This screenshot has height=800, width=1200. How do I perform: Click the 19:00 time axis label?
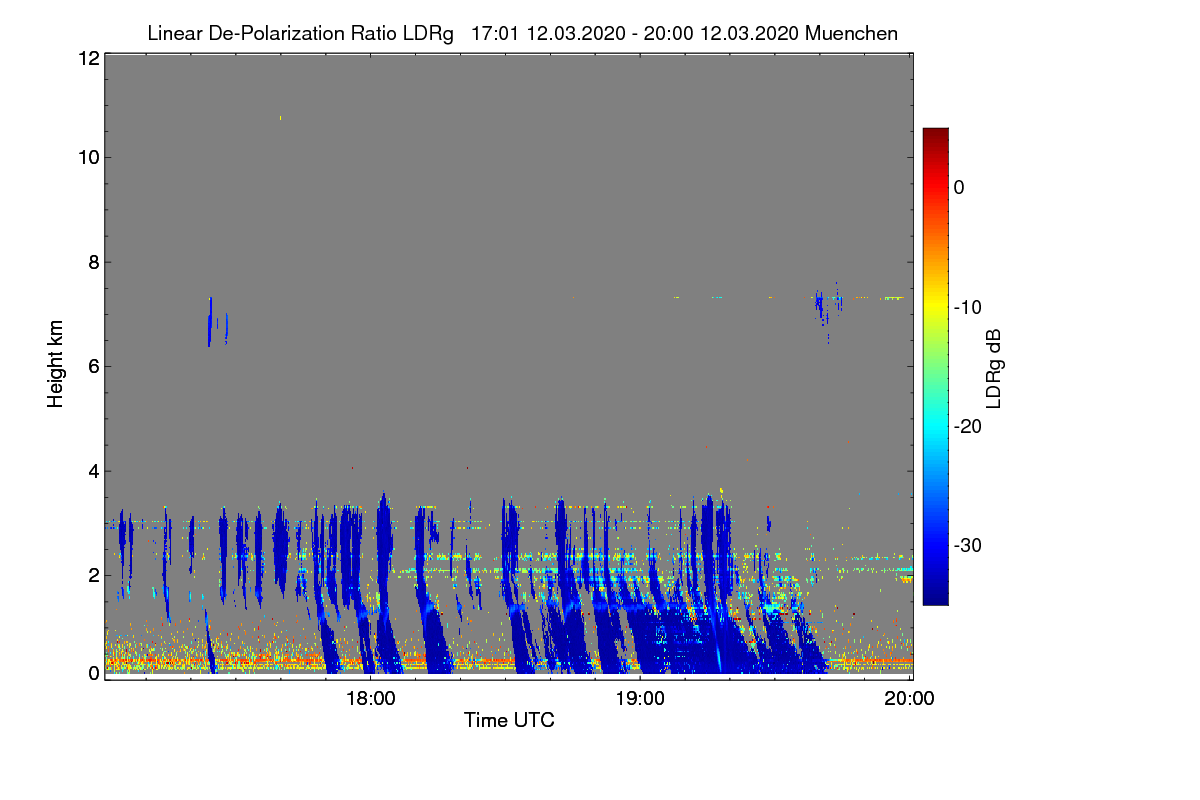[640, 699]
